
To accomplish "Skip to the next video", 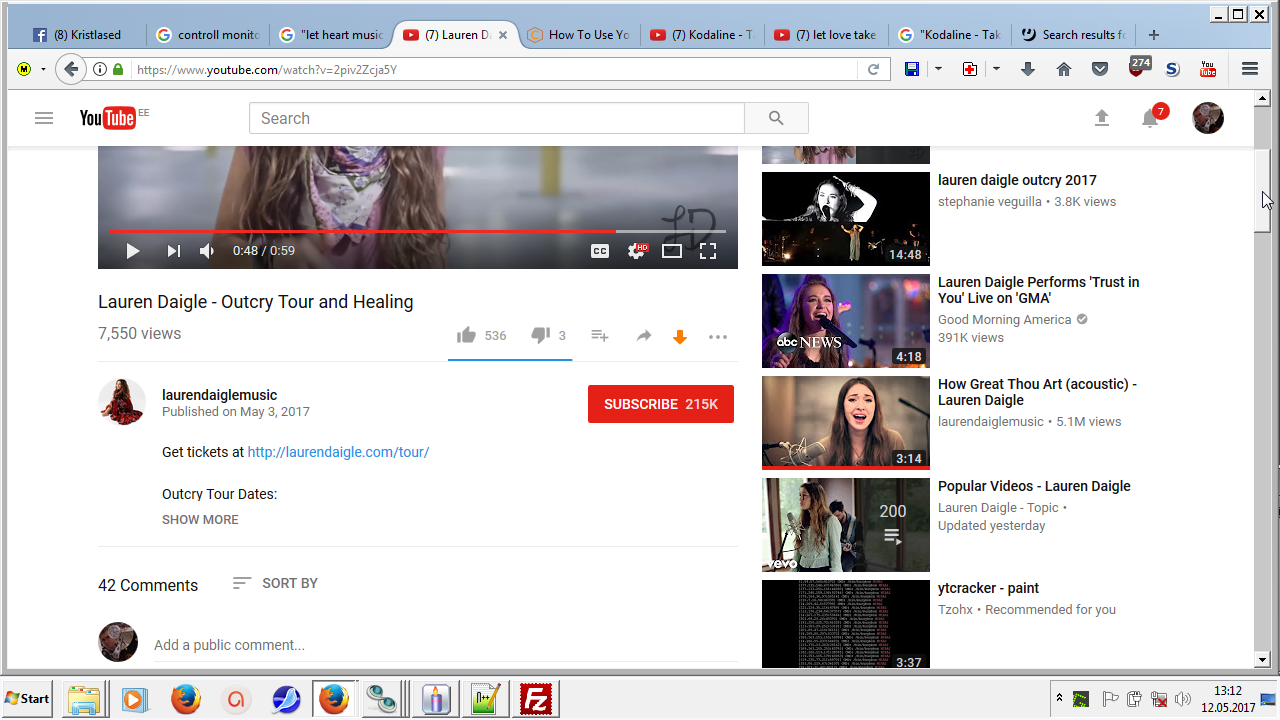I will tap(174, 251).
